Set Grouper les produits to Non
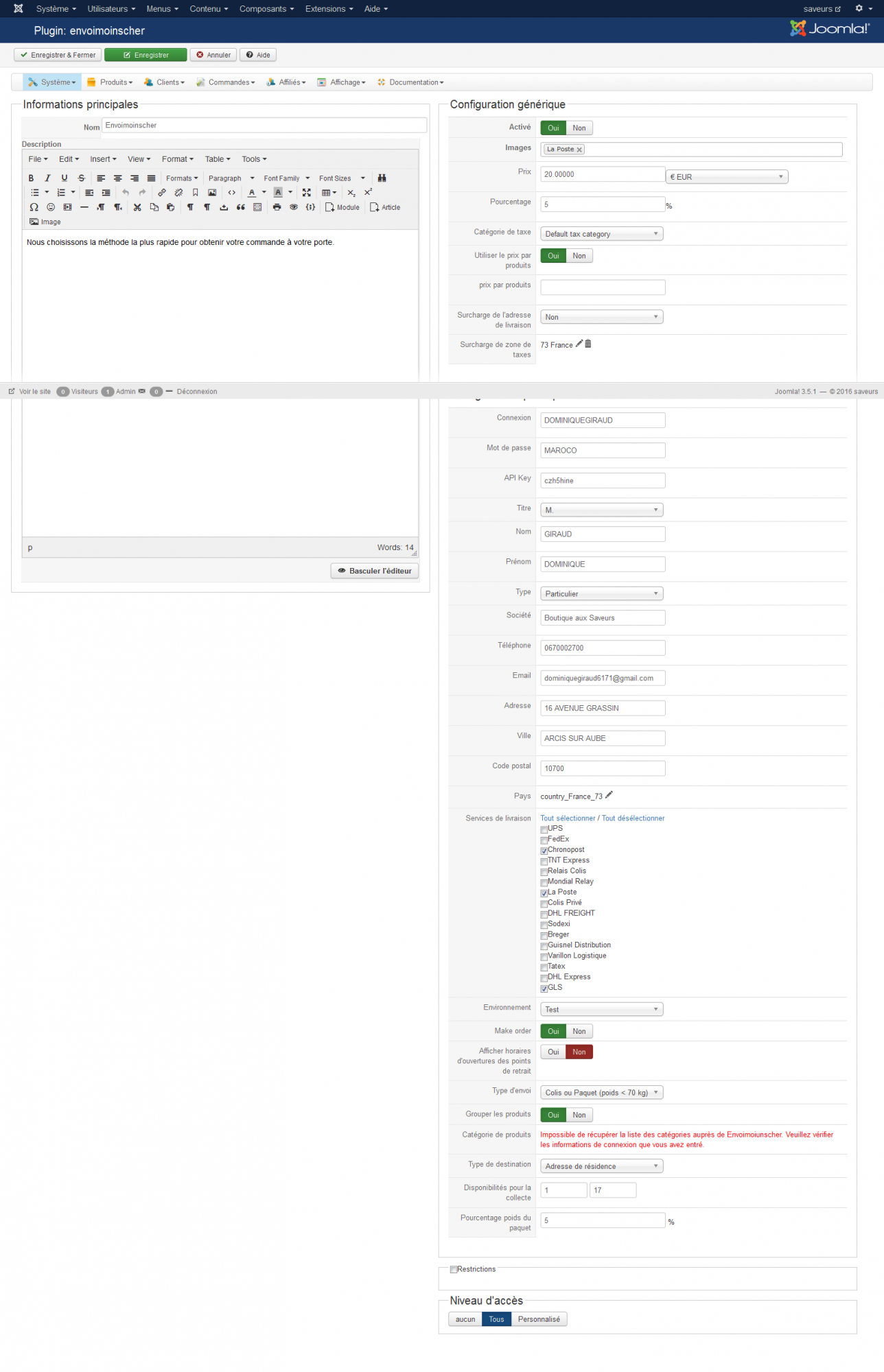 click(579, 1115)
